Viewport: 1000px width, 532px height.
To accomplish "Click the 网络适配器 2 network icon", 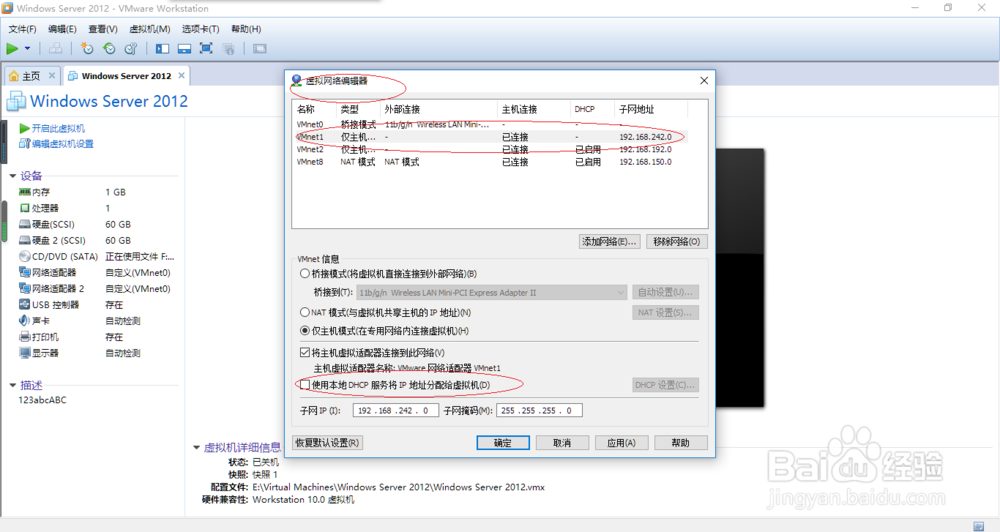I will coord(25,288).
